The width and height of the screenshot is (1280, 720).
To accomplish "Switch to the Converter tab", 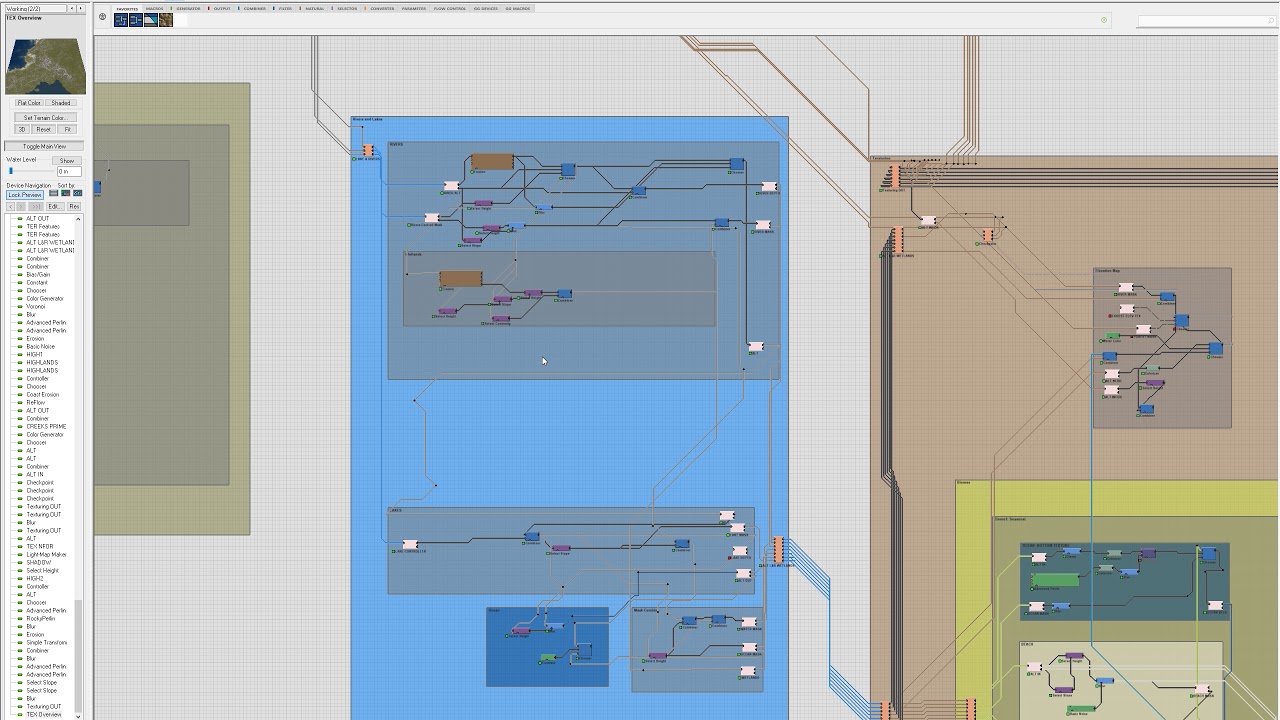I will [381, 8].
